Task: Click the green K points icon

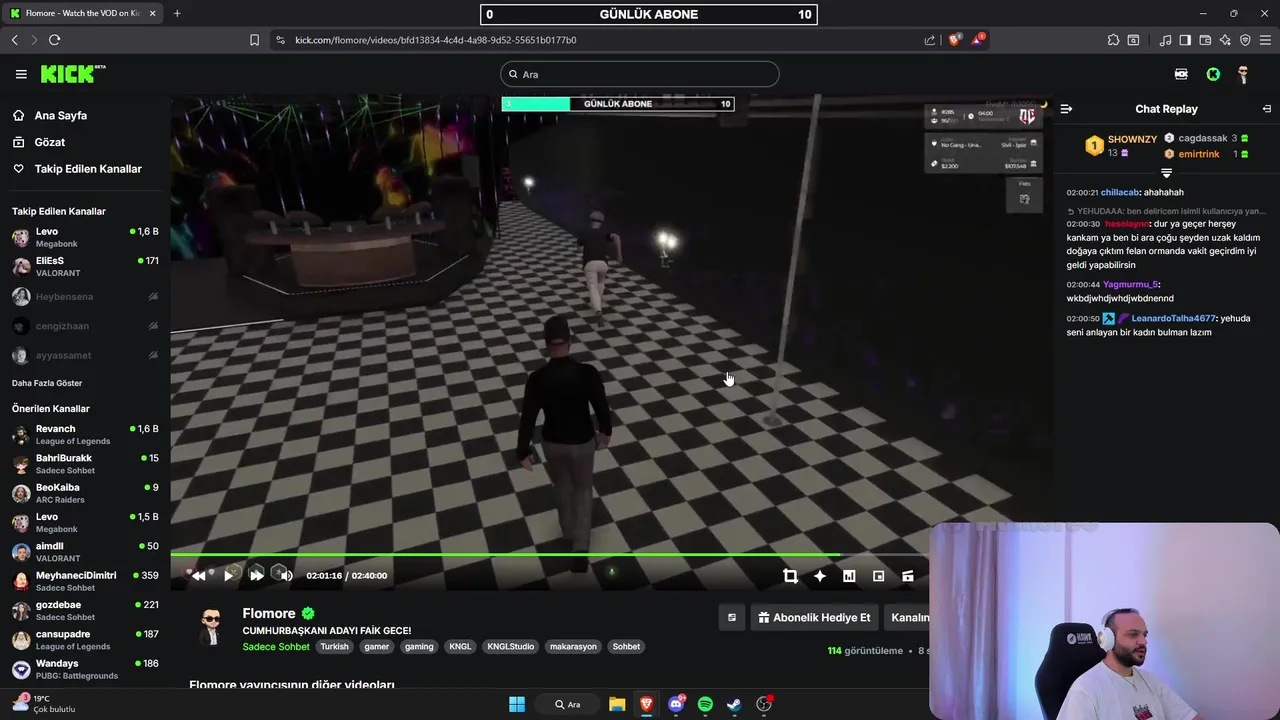Action: [x=1213, y=74]
